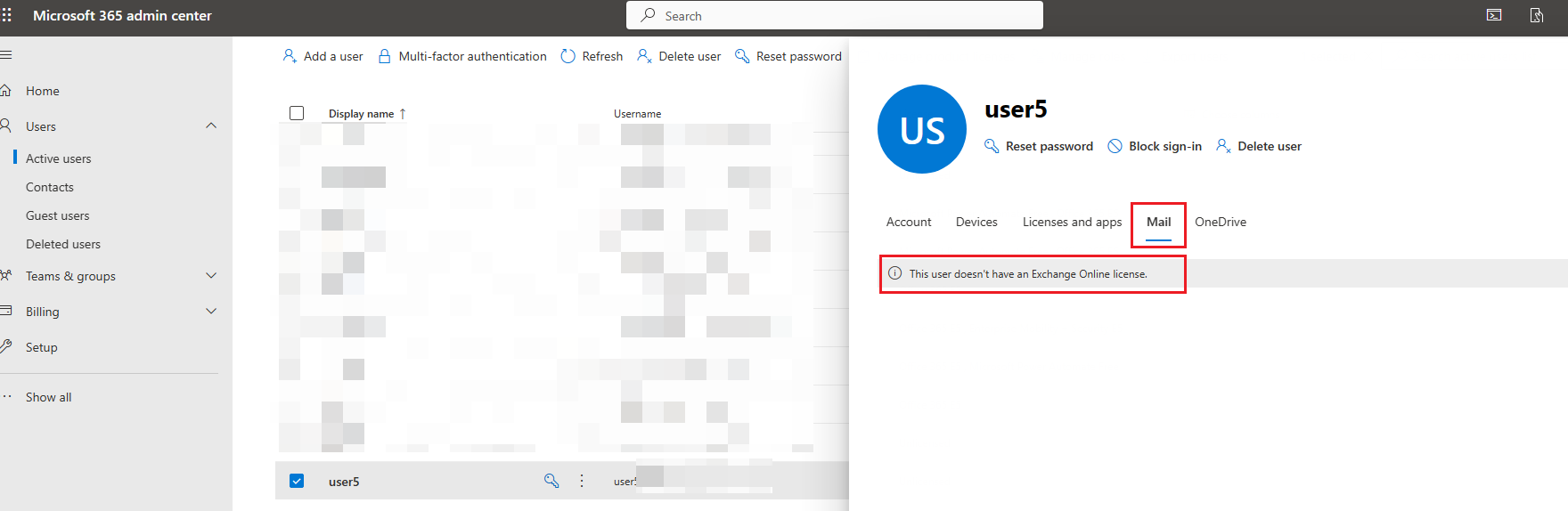
Task: Switch to the Devices tab
Action: click(976, 222)
